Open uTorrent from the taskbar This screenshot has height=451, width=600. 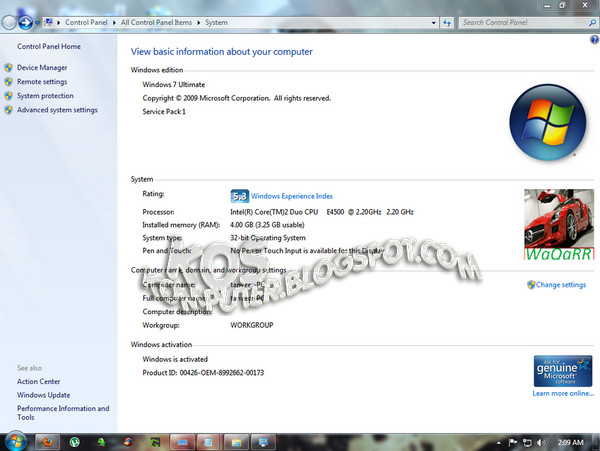pos(75,443)
